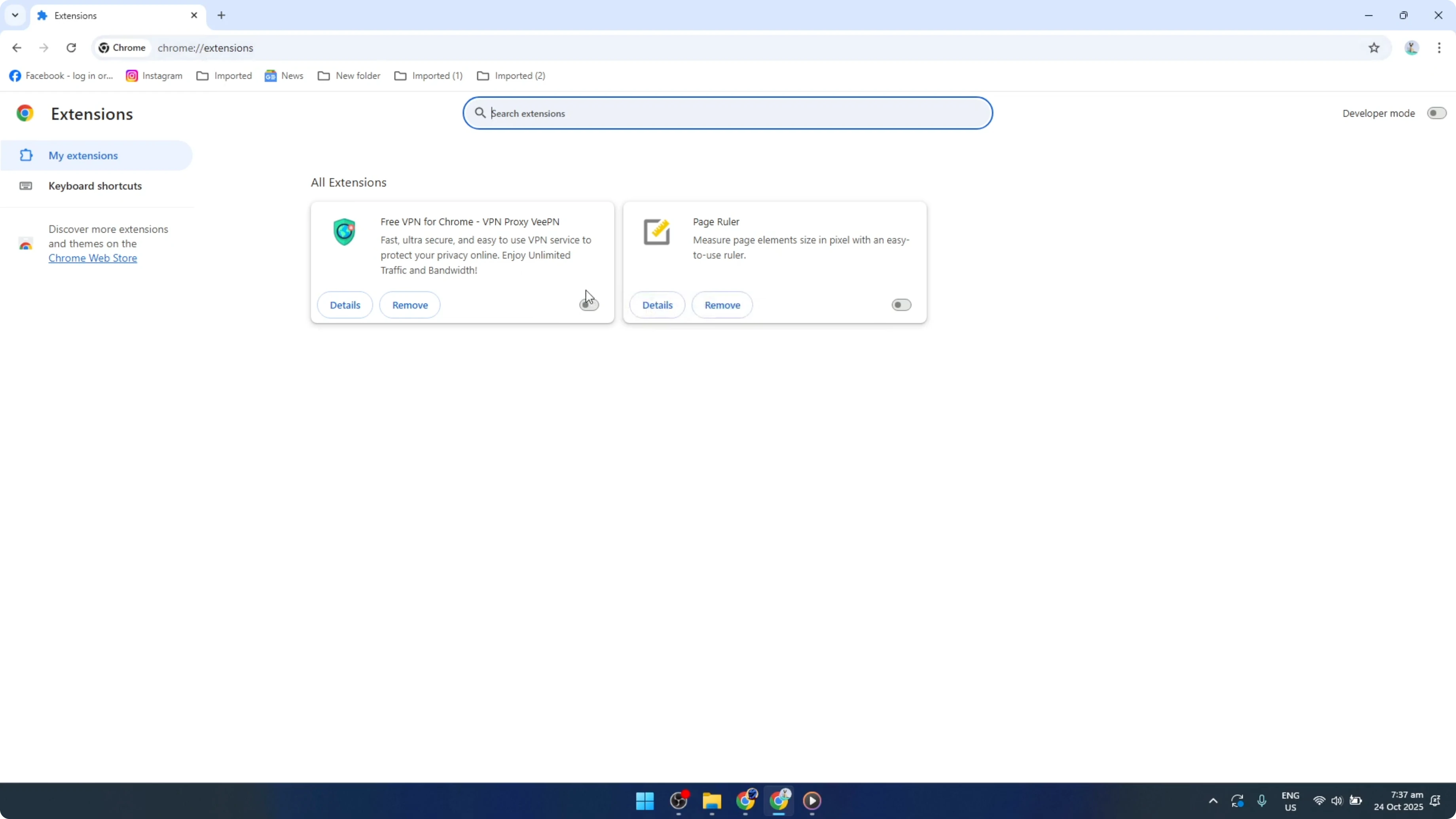Open the Chrome profile avatar
The width and height of the screenshot is (1456, 819).
(x=1411, y=48)
